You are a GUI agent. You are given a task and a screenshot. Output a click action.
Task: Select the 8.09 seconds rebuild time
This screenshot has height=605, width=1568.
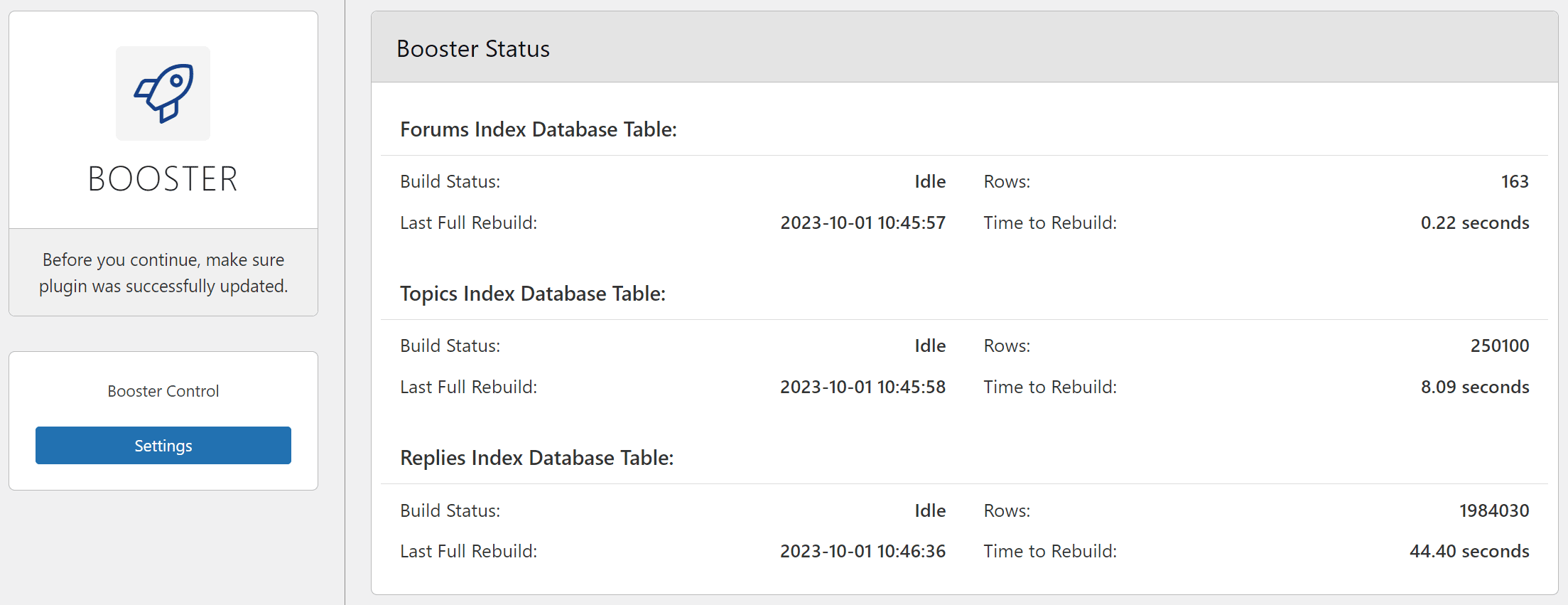[1475, 387]
